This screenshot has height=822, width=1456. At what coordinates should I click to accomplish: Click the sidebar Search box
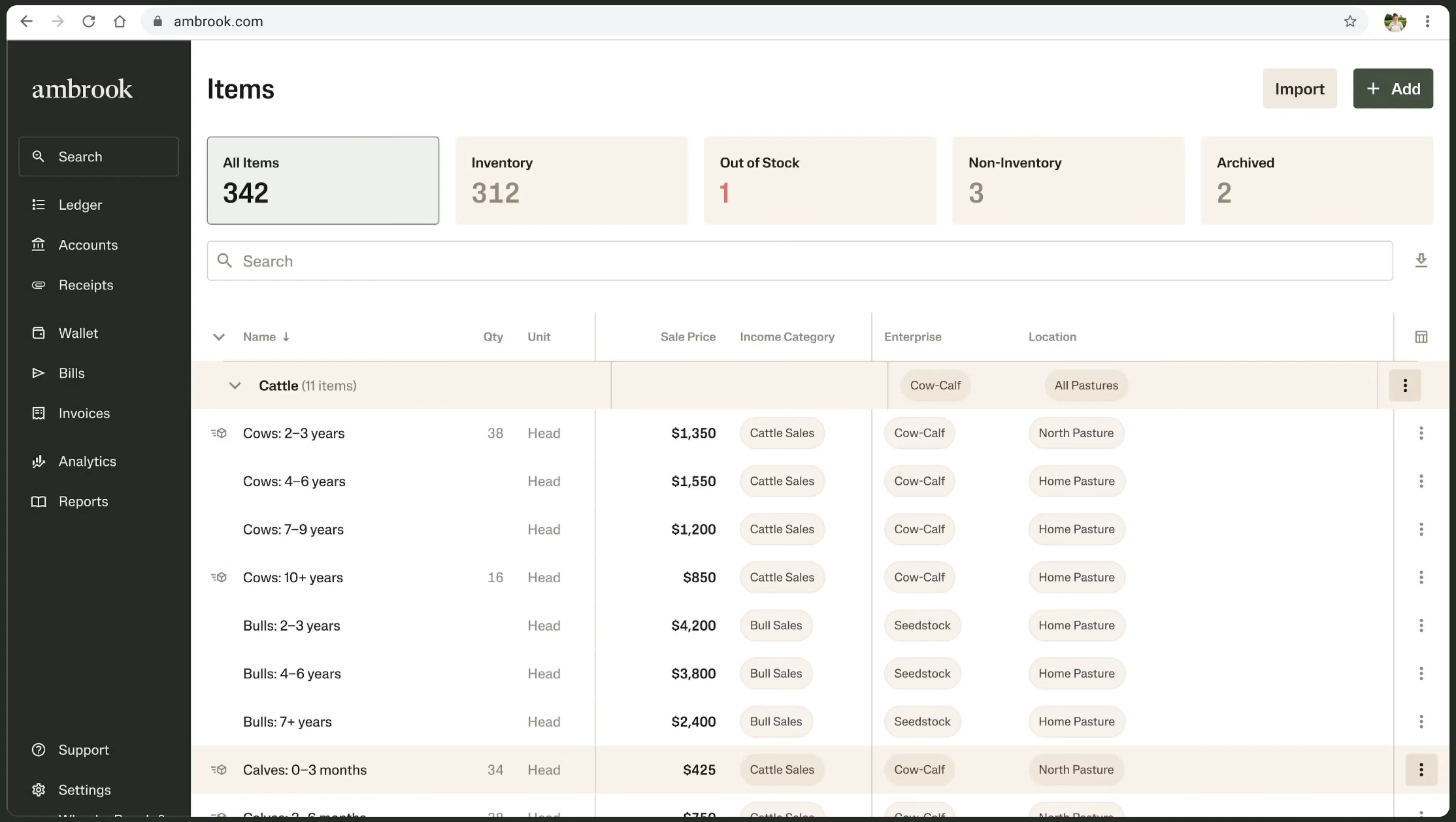[x=98, y=157]
